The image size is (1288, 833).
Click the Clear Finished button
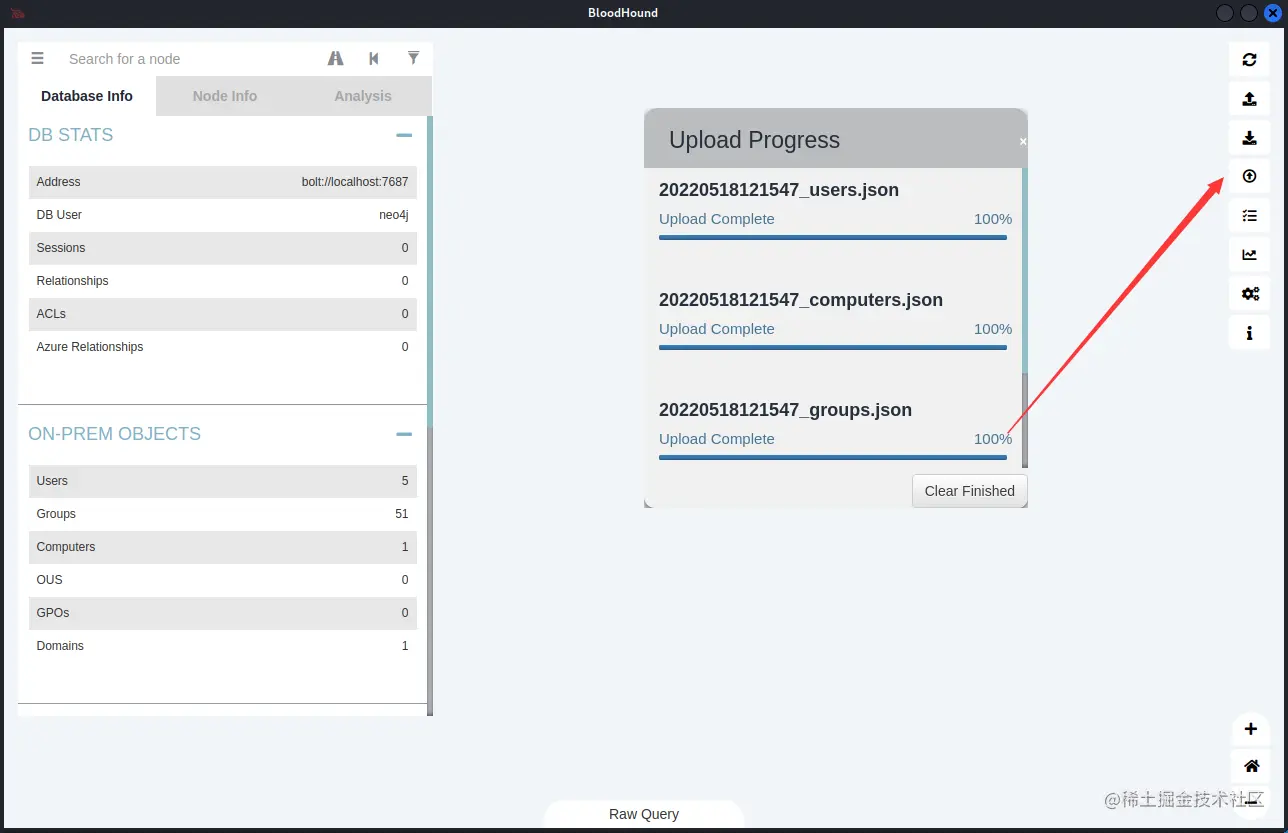click(x=969, y=491)
